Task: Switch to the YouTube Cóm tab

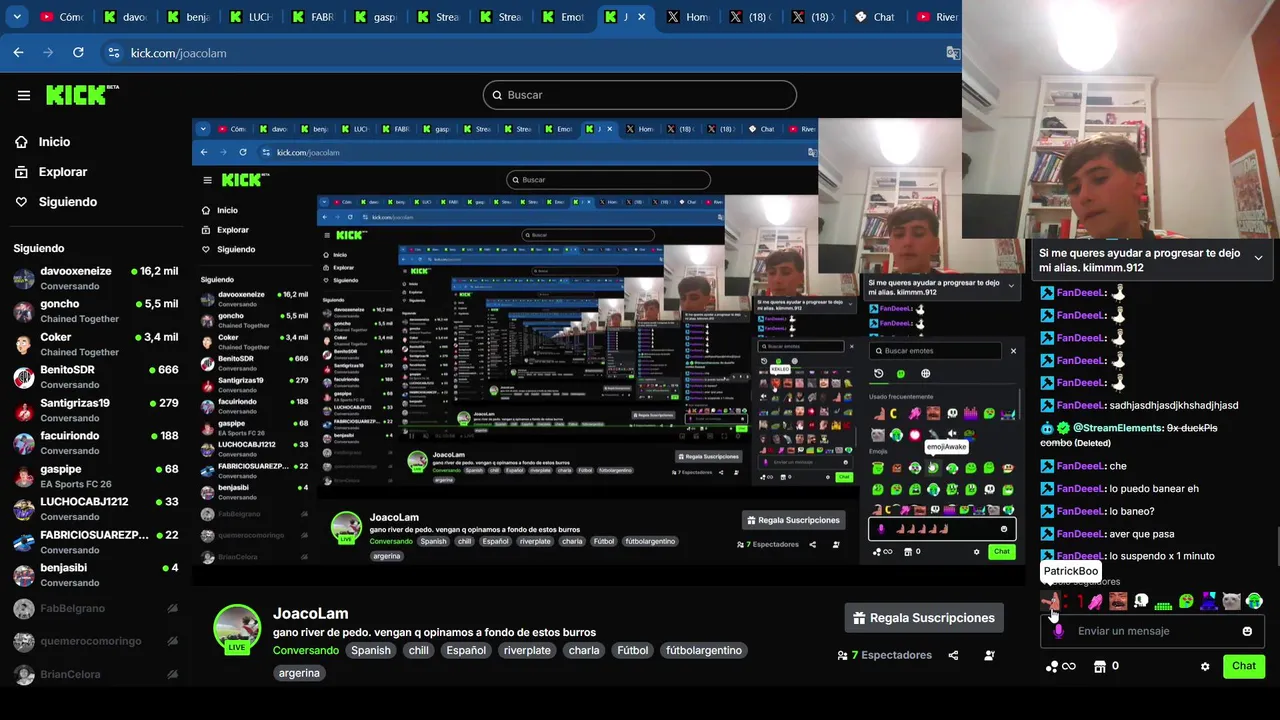Action: tap(62, 17)
